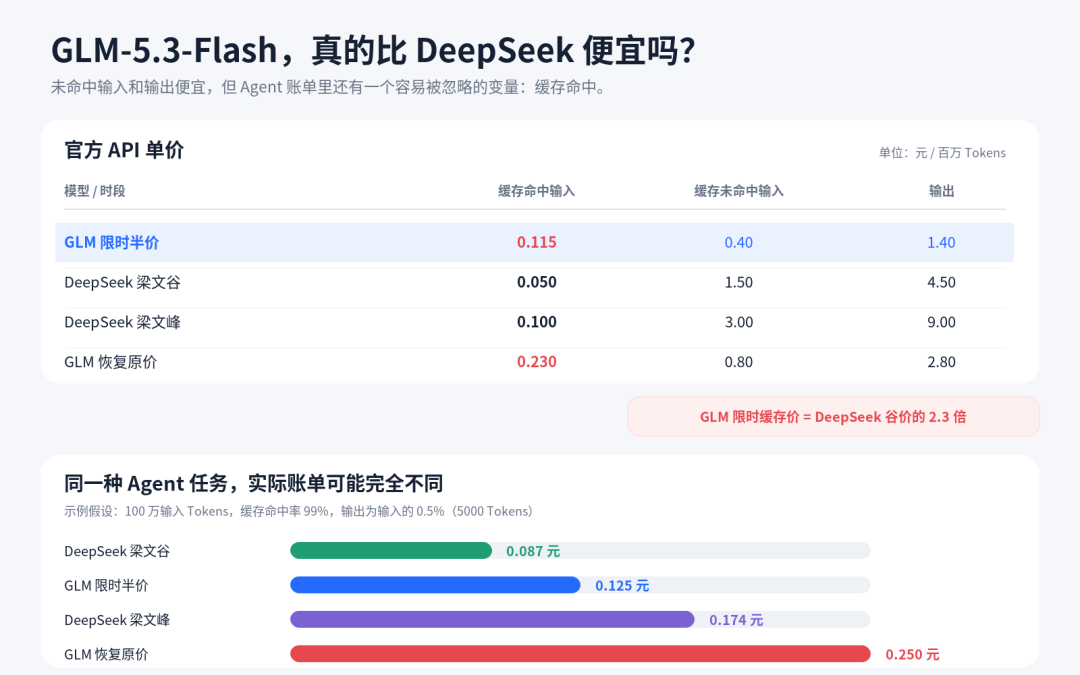Select the highlighted 'GLM 限时半价' table row label

tap(112, 242)
